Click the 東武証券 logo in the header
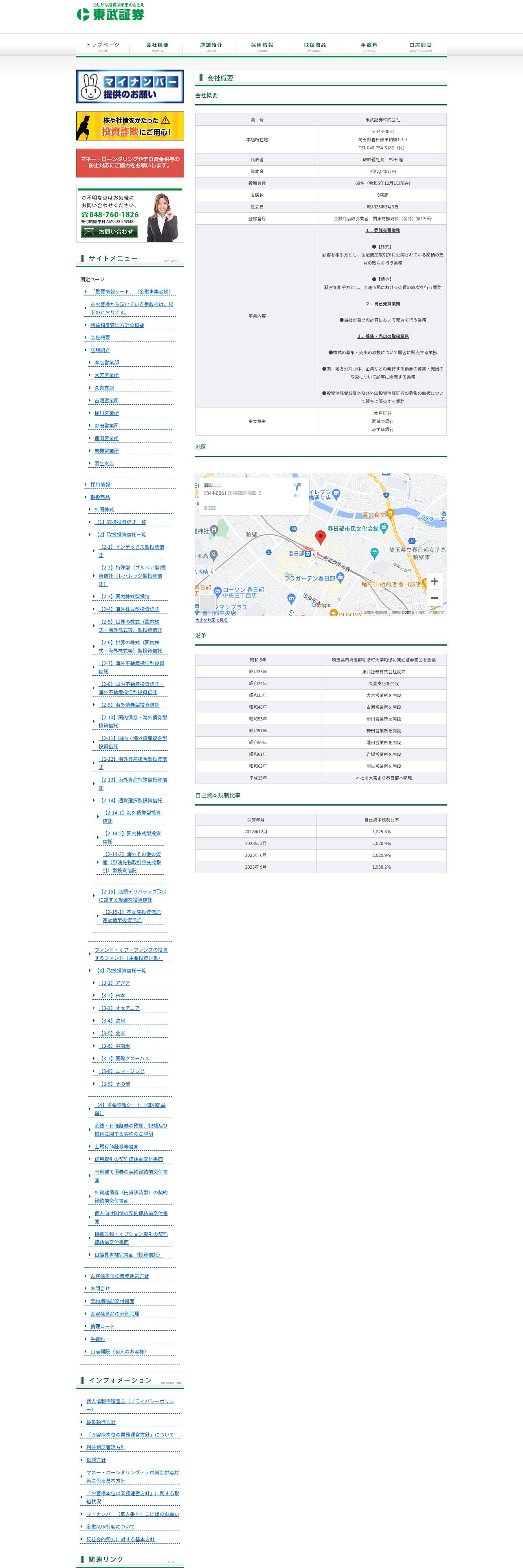The width and height of the screenshot is (523, 1568). click(110, 12)
